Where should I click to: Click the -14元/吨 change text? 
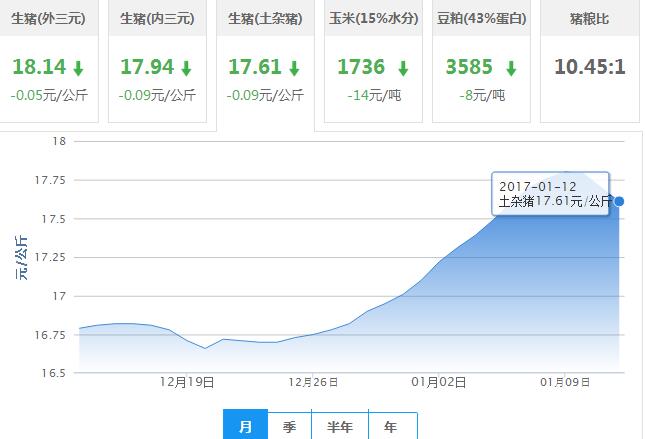click(374, 95)
